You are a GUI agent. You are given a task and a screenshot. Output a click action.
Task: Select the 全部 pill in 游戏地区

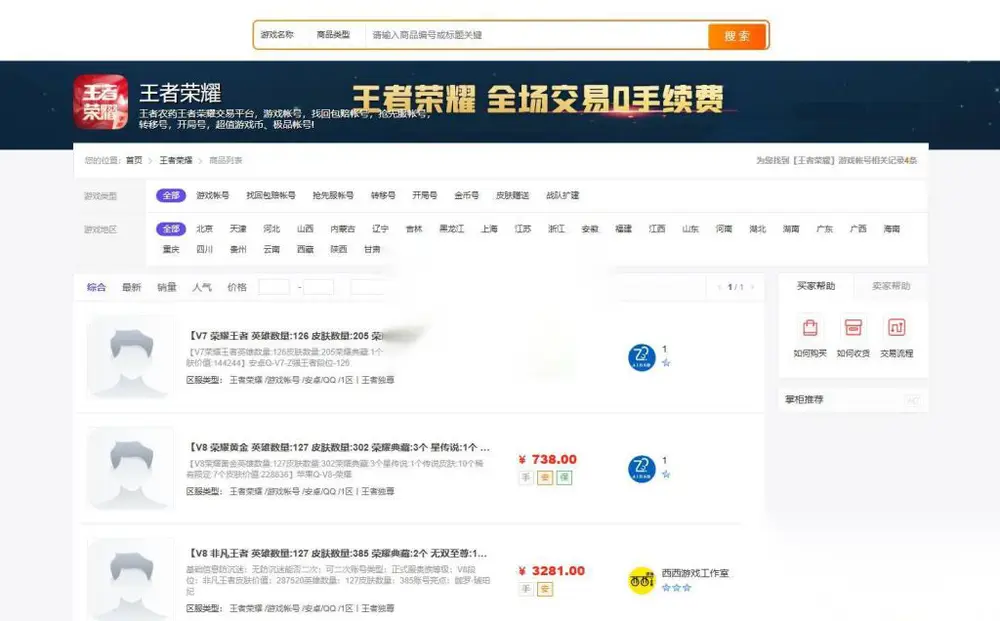(x=171, y=228)
